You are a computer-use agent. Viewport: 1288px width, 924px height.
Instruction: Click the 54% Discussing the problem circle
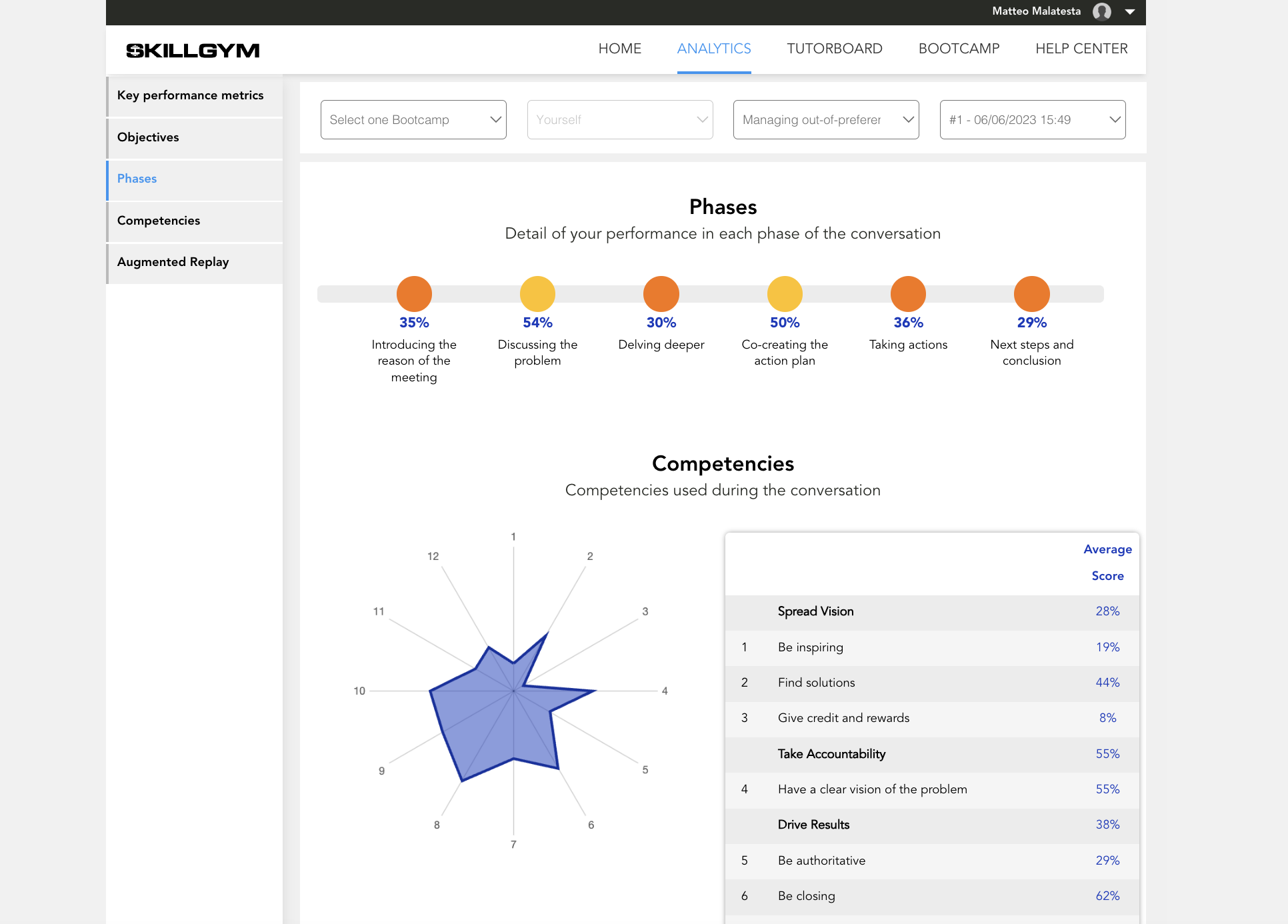coord(537,294)
